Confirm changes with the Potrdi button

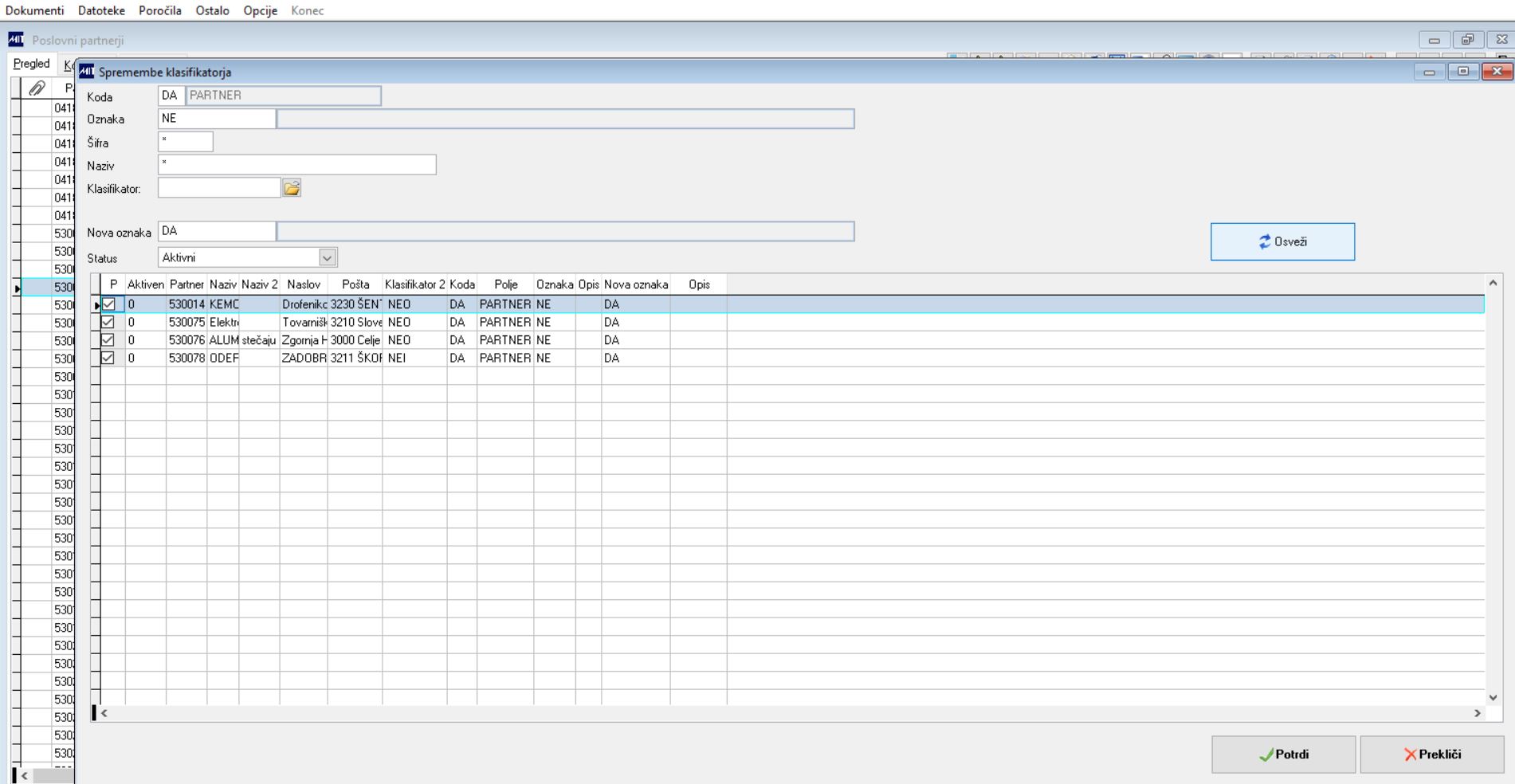click(x=1283, y=755)
